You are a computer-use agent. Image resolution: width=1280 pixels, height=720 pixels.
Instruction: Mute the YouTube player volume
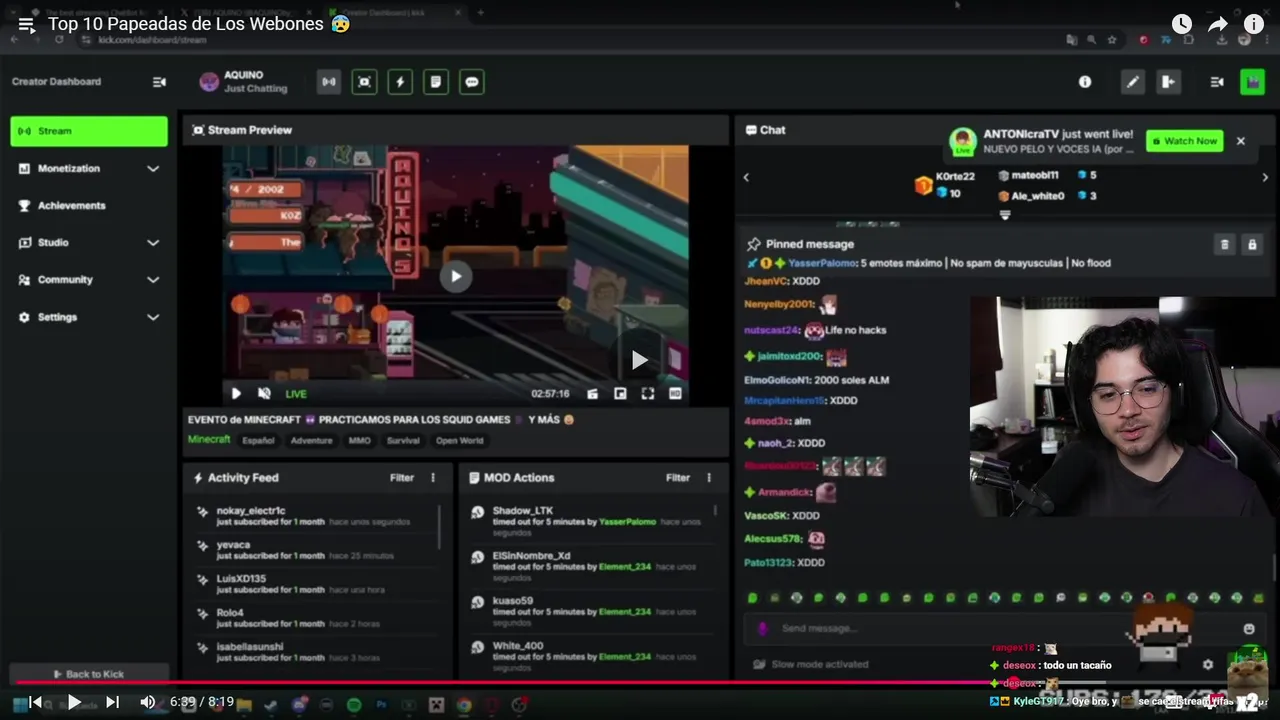pyautogui.click(x=148, y=702)
